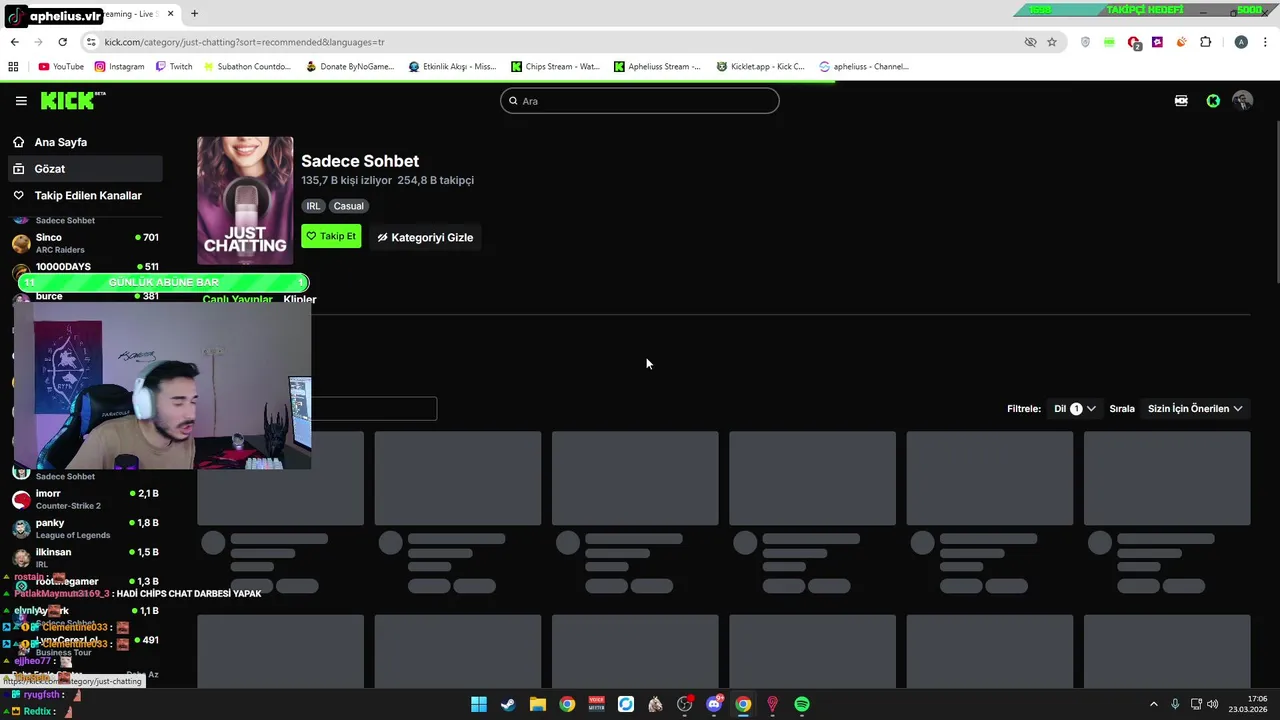This screenshot has width=1280, height=720.
Task: Show hidden system tray icons
Action: [1153, 704]
